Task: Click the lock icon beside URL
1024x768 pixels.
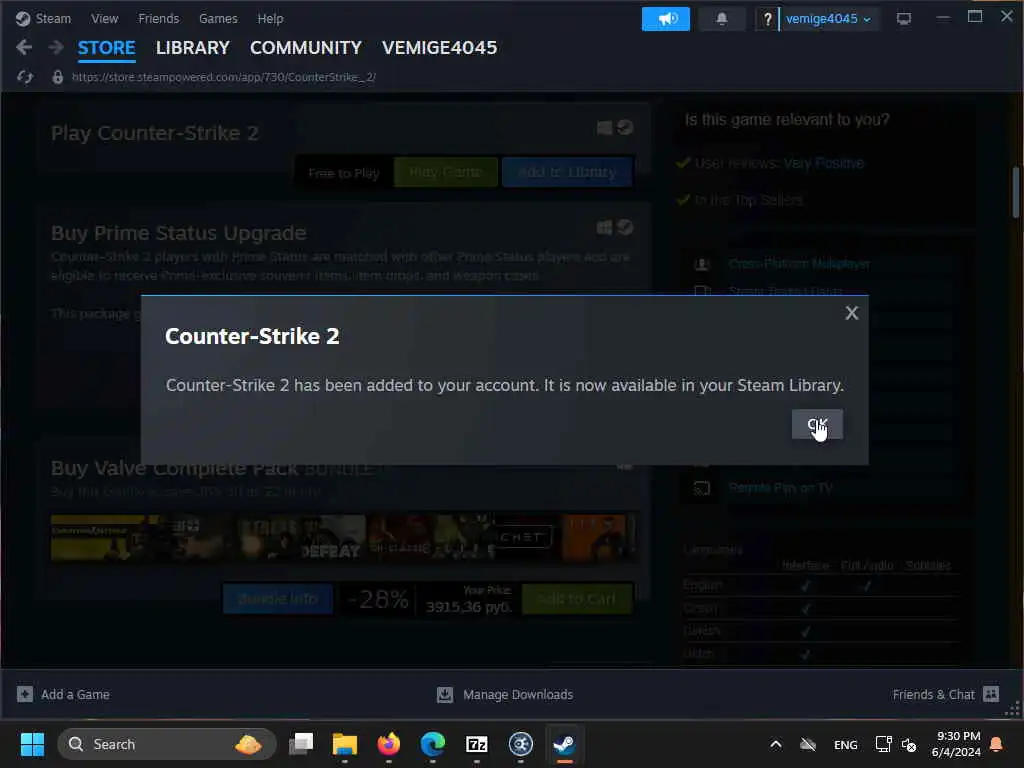Action: [x=57, y=77]
